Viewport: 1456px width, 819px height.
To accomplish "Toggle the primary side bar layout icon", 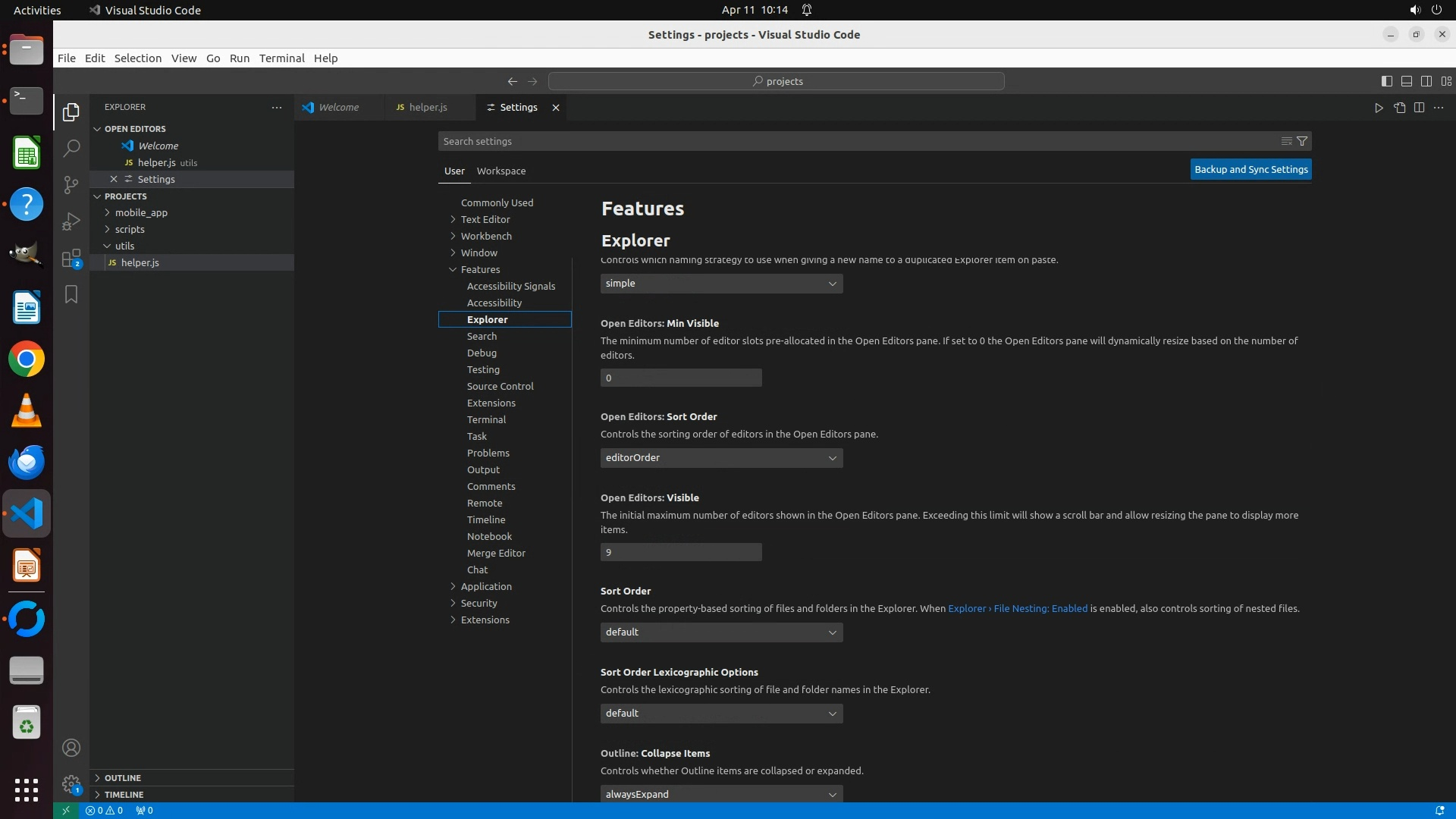I will coord(1386,81).
